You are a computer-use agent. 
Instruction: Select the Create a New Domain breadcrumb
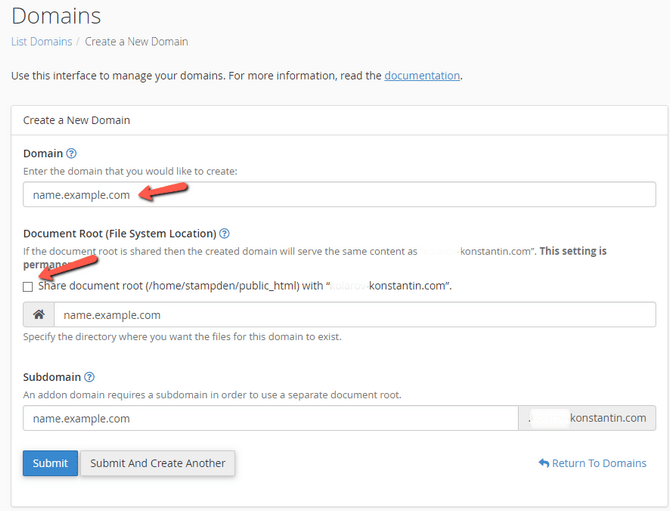tap(136, 42)
